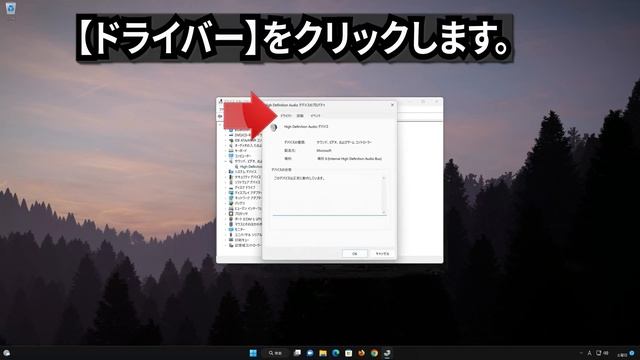The image size is (640, 360).
Task: Confirm the dialog with the OK button
Action: click(354, 254)
